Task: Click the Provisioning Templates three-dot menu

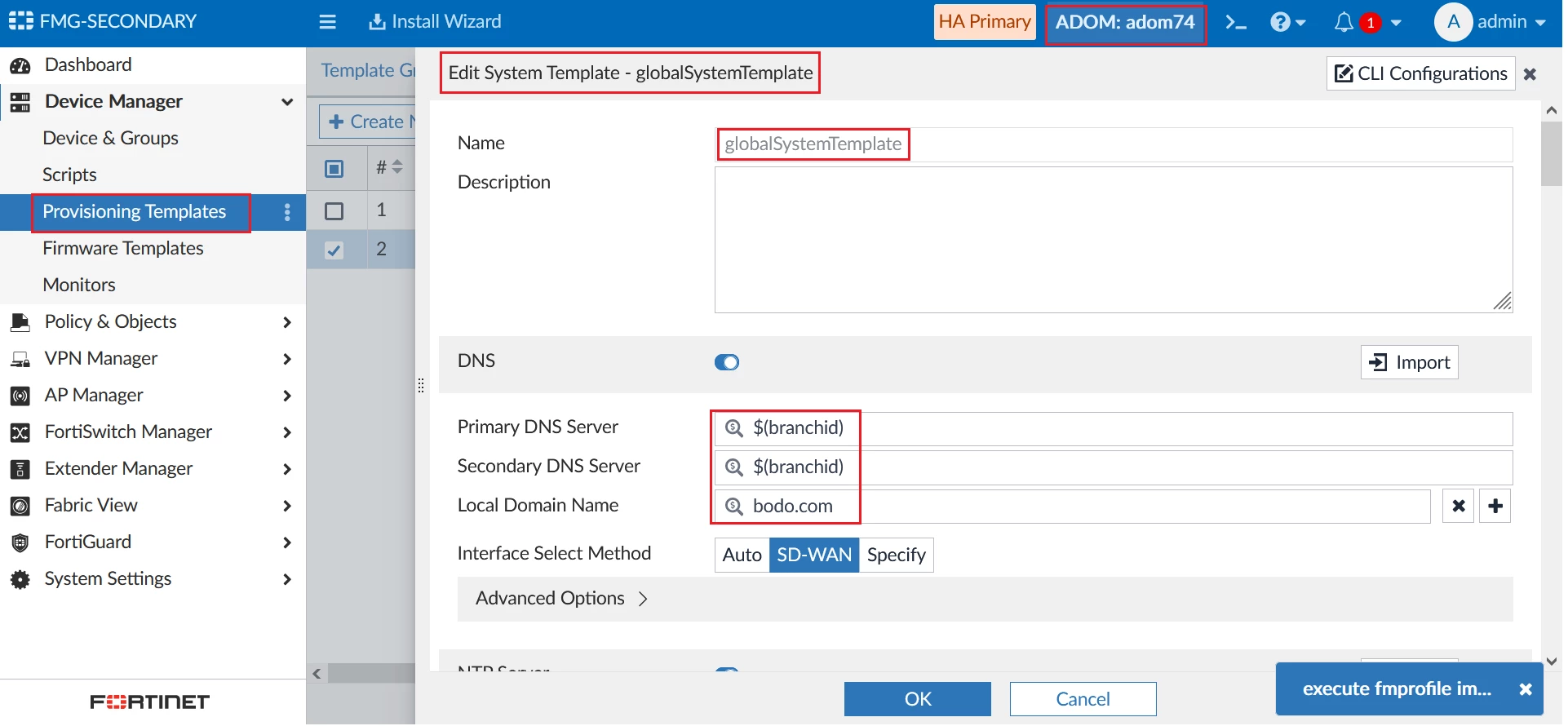Action: click(x=287, y=212)
